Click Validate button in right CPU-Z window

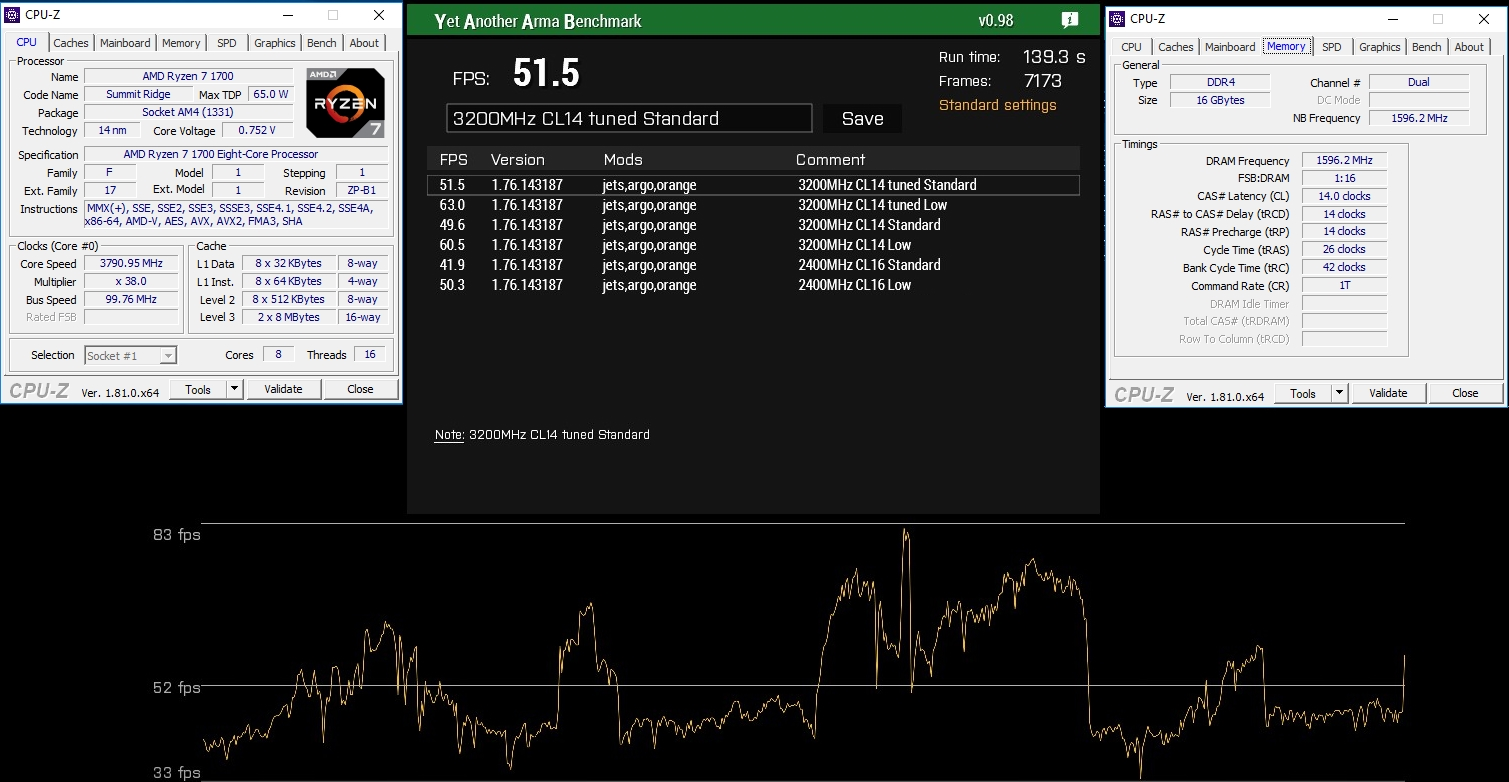1388,393
